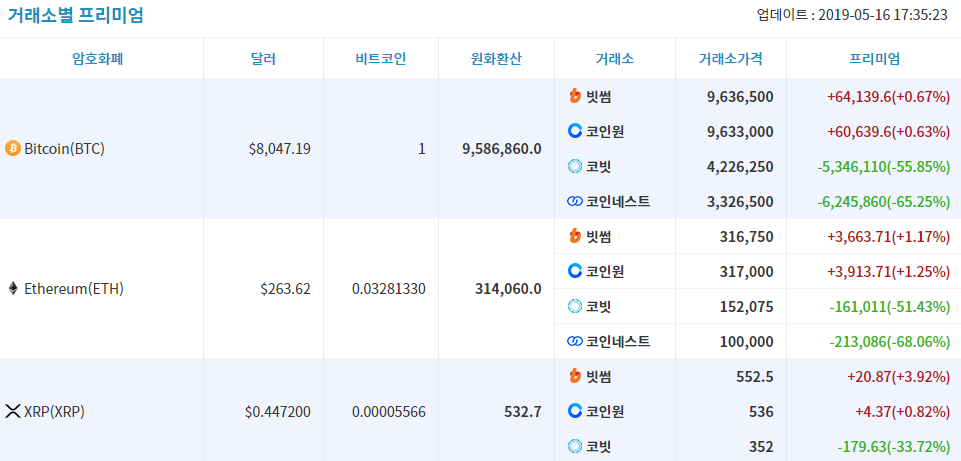Click the 317,000 exchange price
Viewport: 961px width, 461px height.
pyautogui.click(x=746, y=272)
